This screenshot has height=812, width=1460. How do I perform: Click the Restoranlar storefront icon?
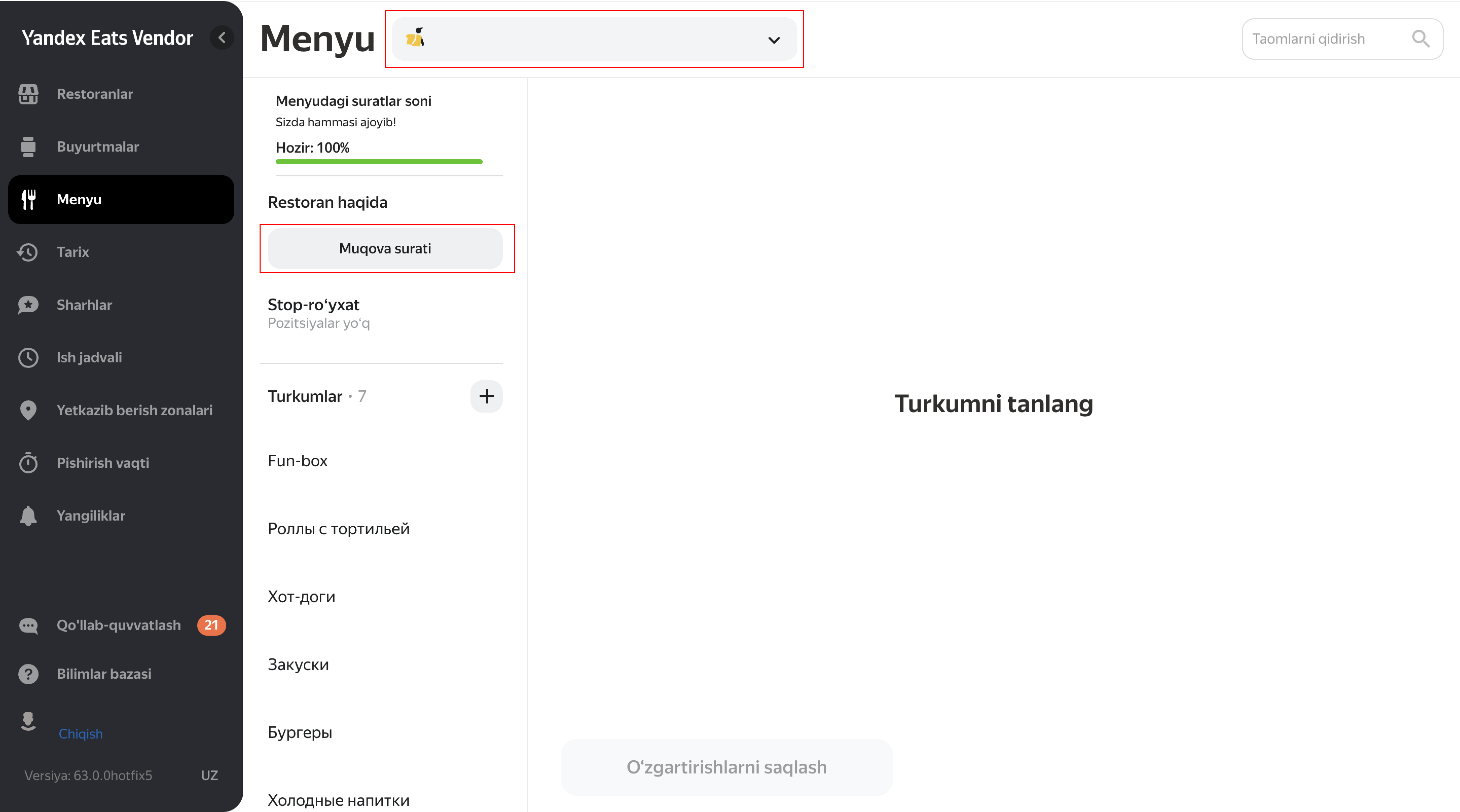(x=28, y=94)
